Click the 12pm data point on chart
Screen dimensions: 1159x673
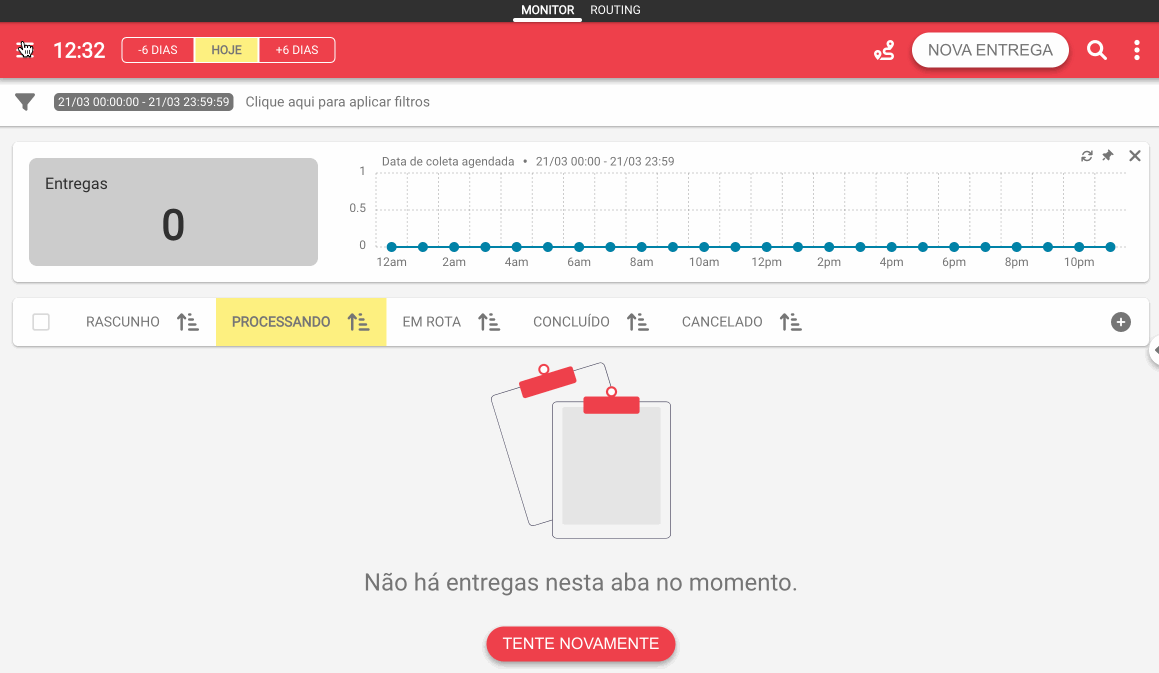[767, 247]
